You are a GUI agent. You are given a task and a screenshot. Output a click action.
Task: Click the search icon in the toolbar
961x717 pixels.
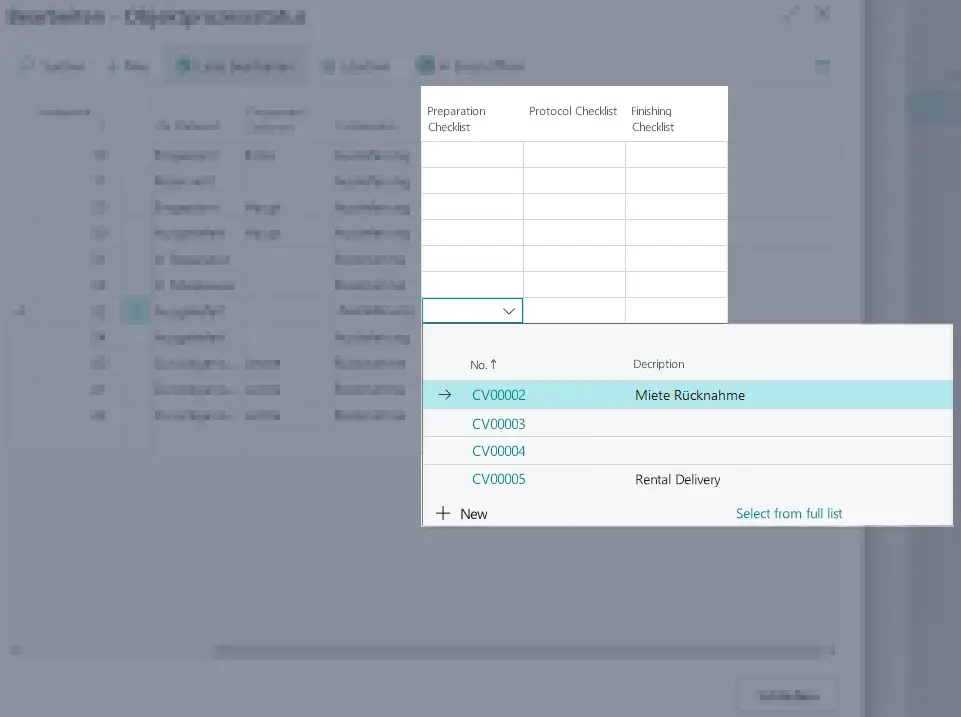(x=26, y=65)
